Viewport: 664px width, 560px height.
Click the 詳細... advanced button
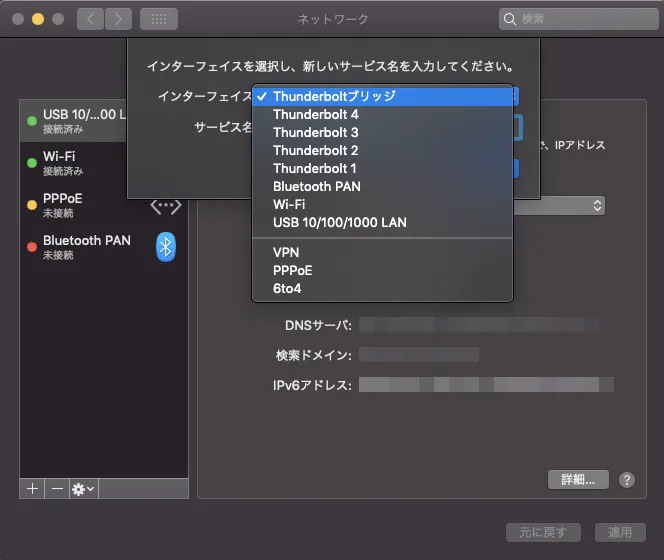coord(578,480)
